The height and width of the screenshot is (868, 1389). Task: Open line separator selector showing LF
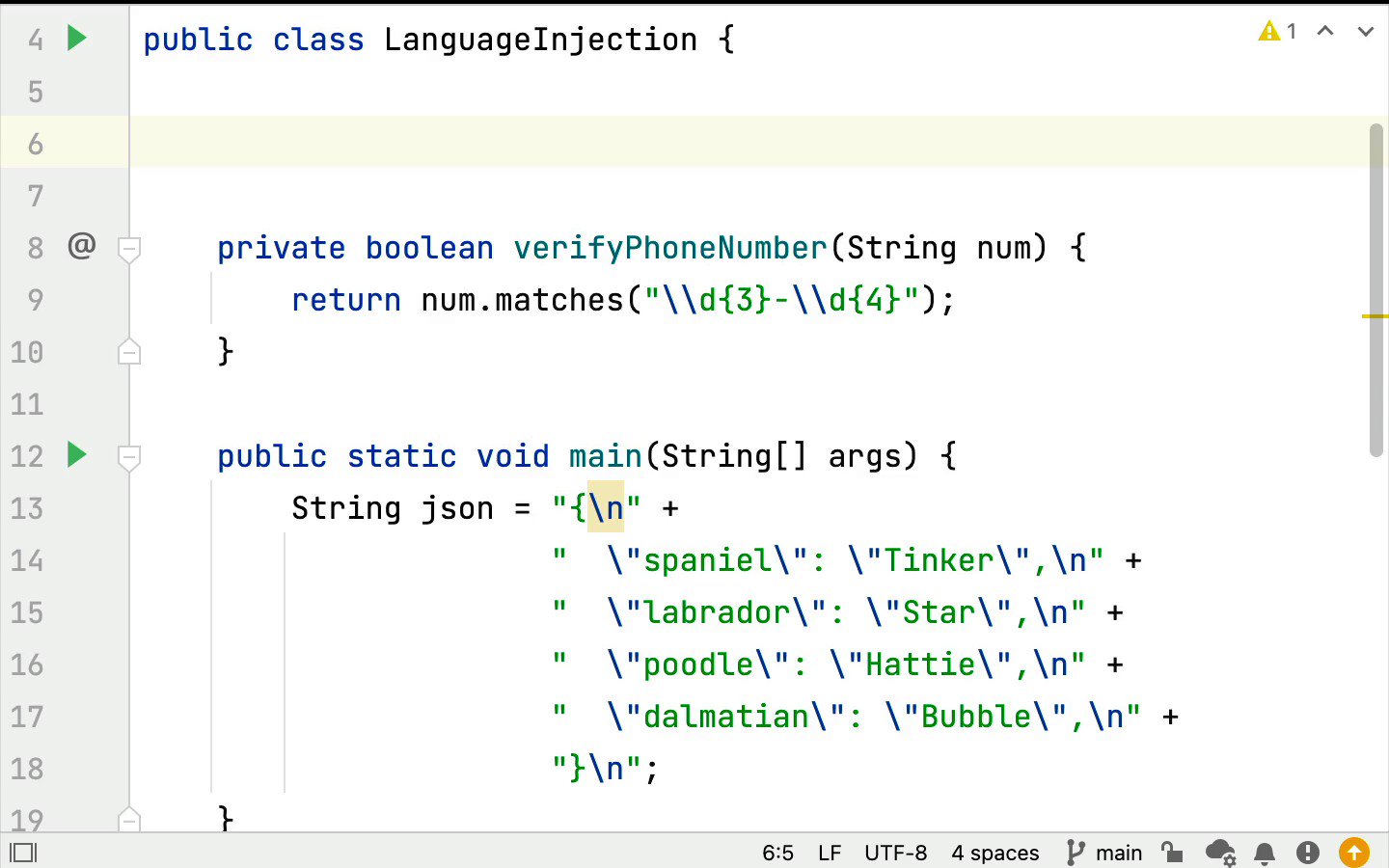click(x=830, y=853)
